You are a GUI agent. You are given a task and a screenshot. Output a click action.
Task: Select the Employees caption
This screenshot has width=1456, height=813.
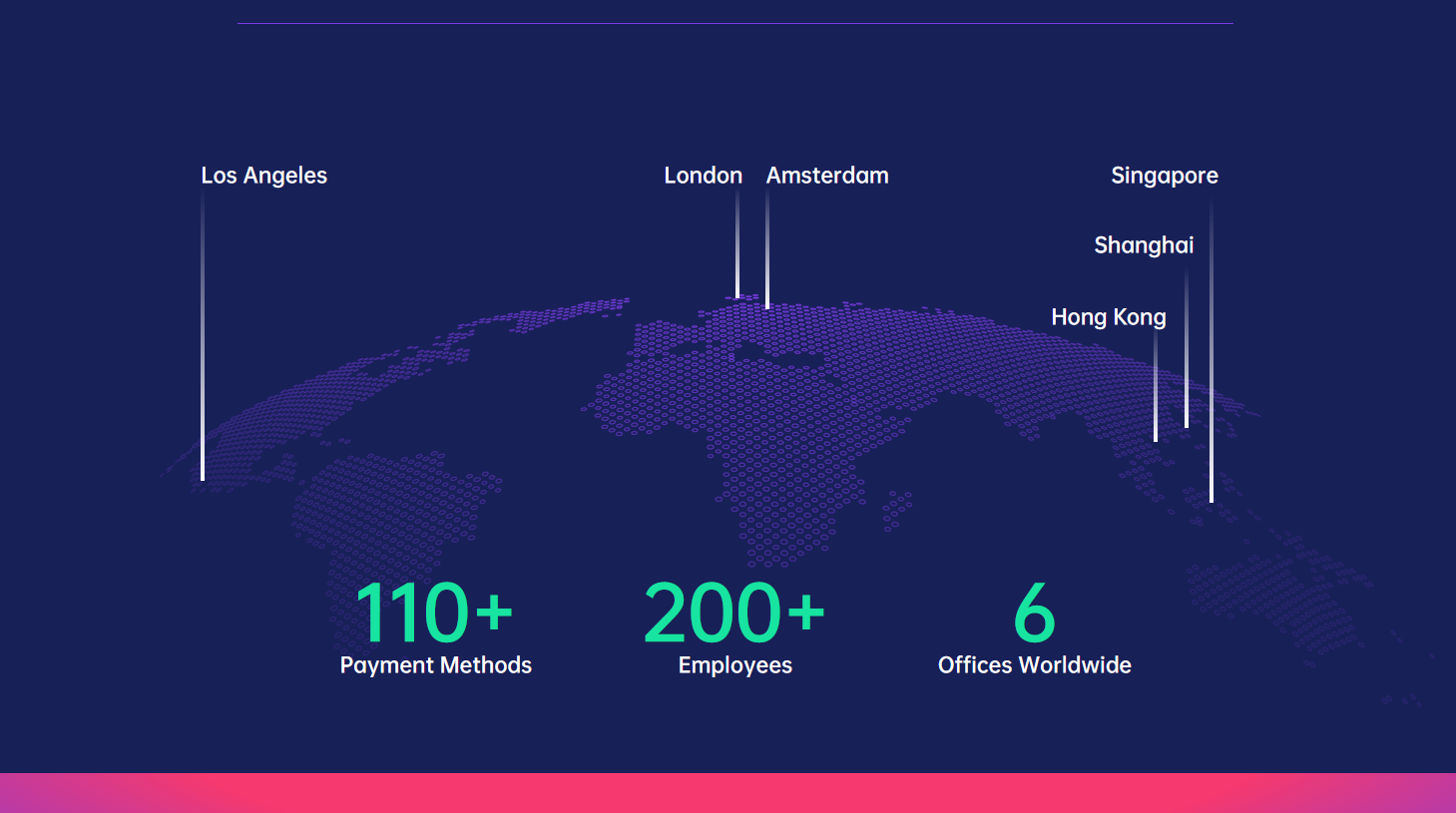tap(735, 665)
